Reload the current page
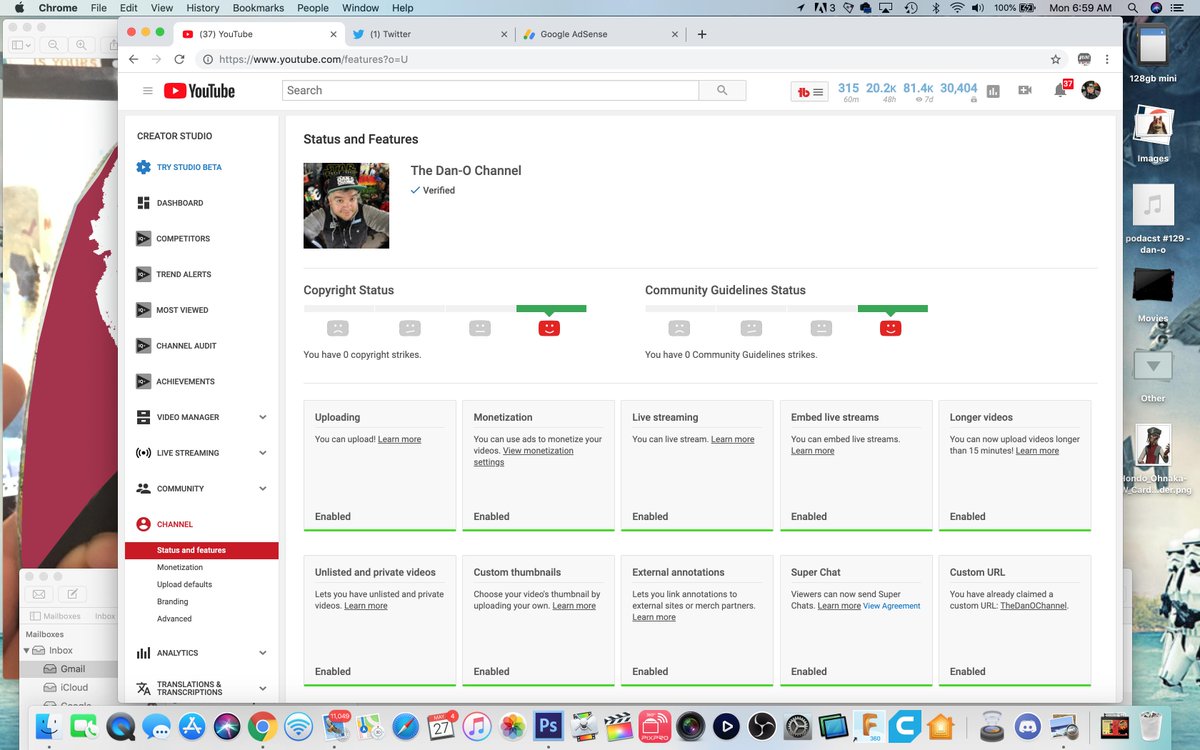1200x750 pixels. click(180, 59)
